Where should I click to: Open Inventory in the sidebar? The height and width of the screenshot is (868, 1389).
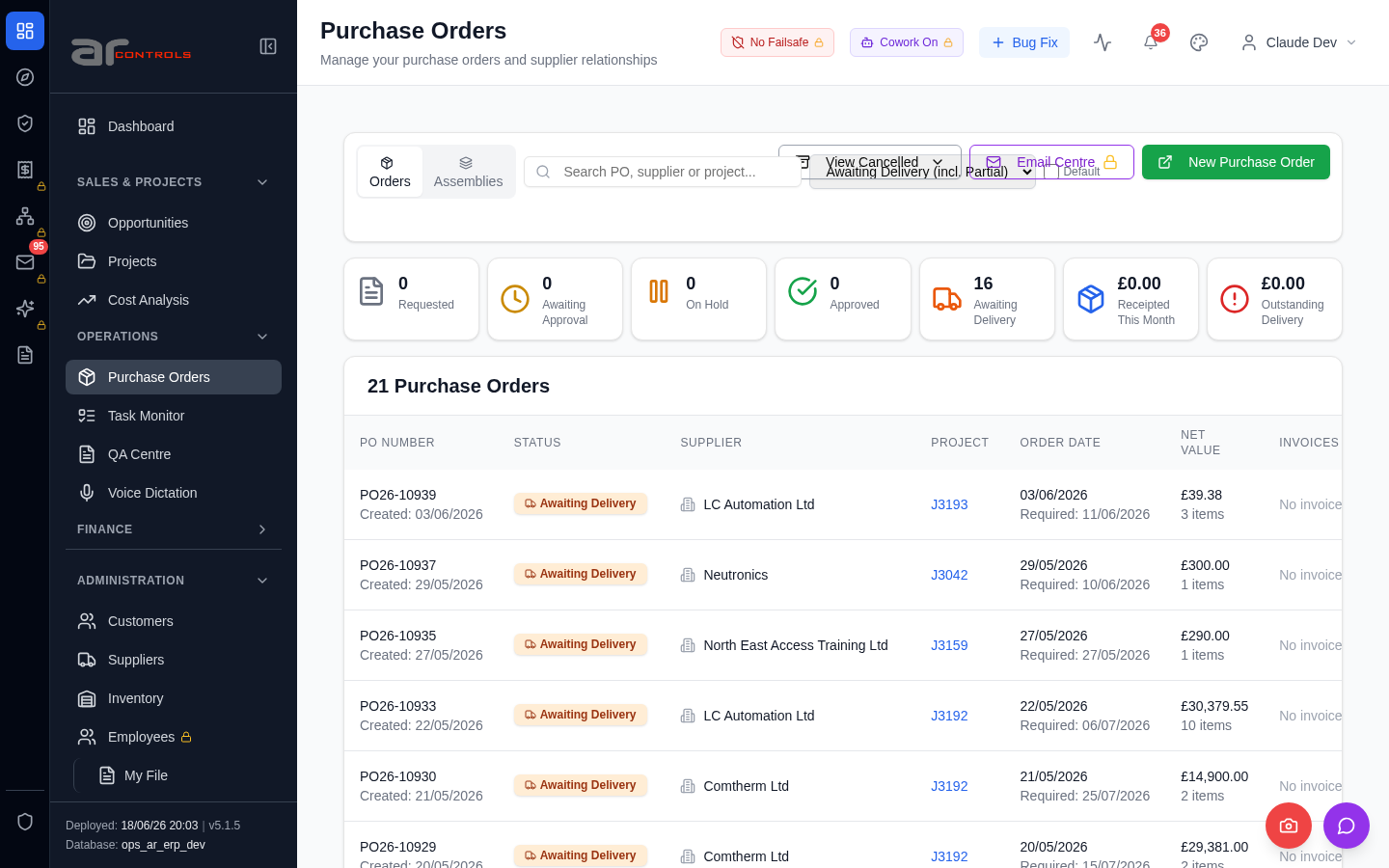point(174,698)
